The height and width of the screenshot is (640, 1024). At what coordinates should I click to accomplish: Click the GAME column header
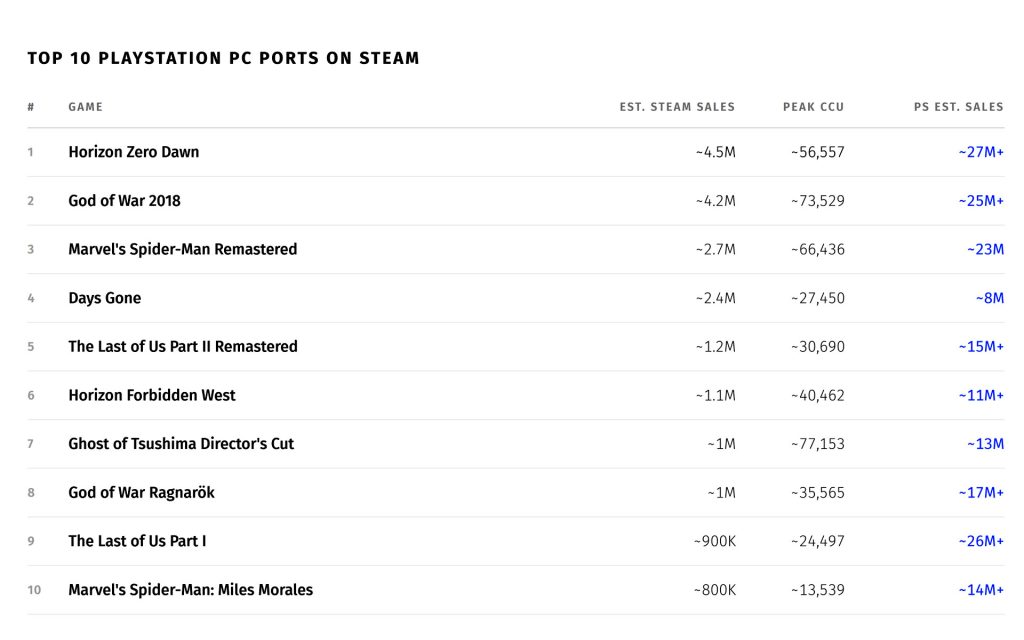85,107
